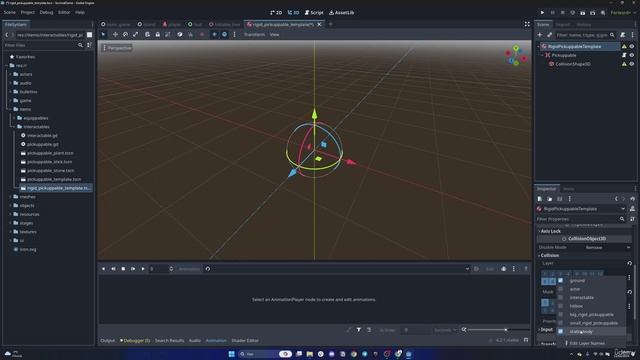Screen dimensions: 640x360
Task: Open the Output bottom panel
Action: [108, 340]
